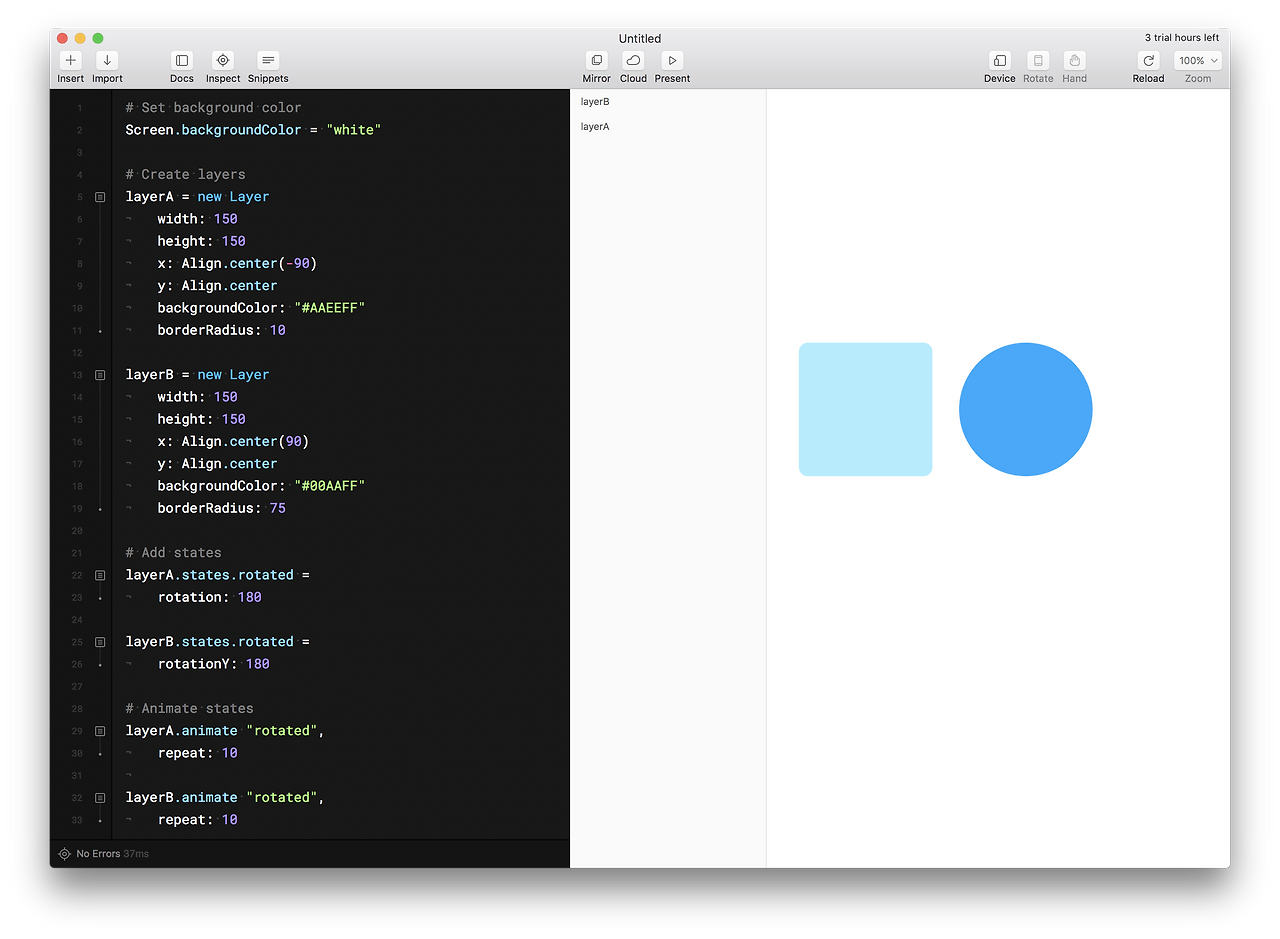The height and width of the screenshot is (939, 1280).
Task: Open the Docs panel
Action: (x=182, y=61)
